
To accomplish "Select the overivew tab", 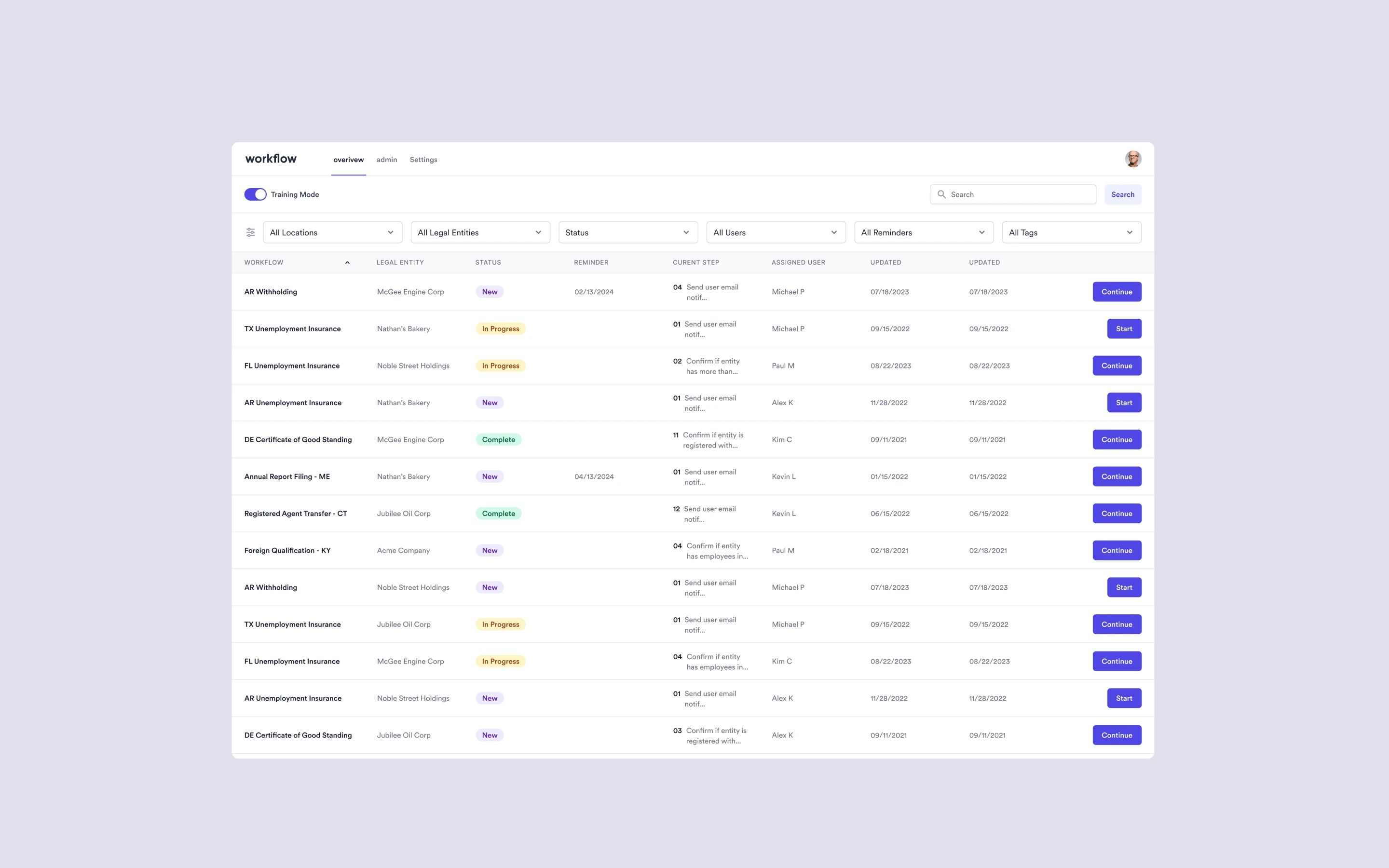I will pyautogui.click(x=348, y=160).
